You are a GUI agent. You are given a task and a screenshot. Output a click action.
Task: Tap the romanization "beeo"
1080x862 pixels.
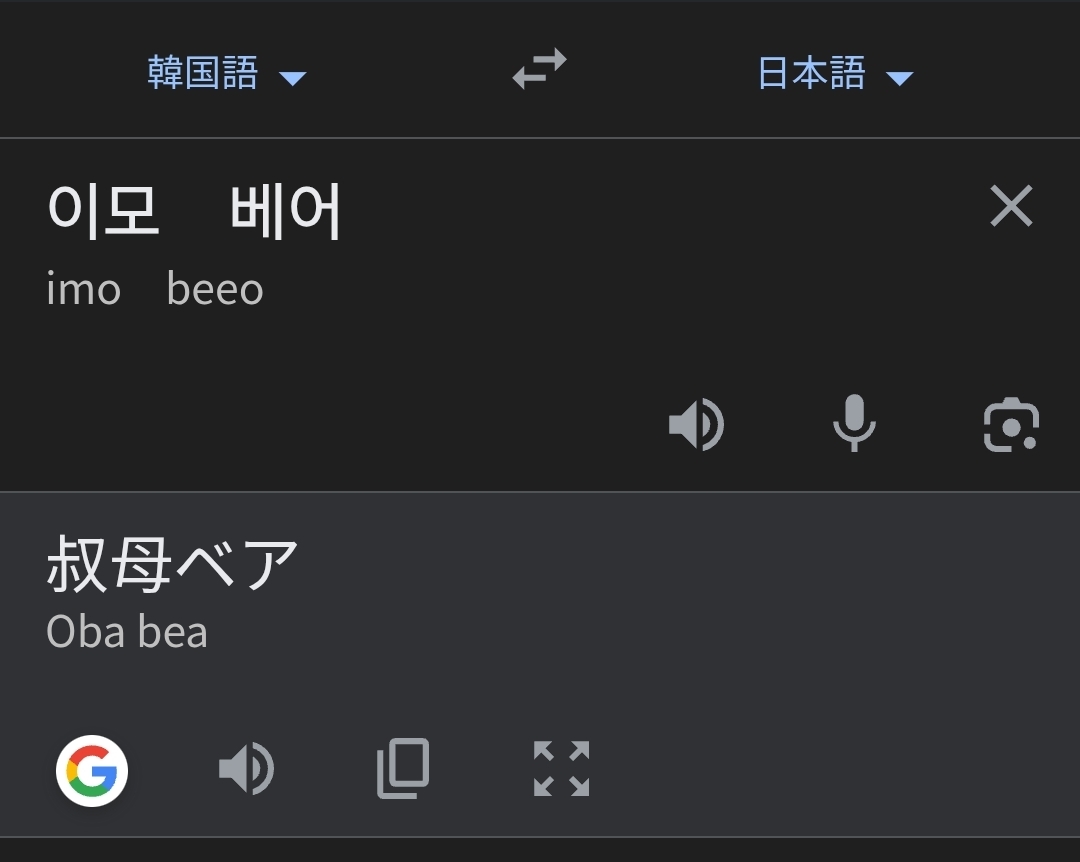point(215,290)
